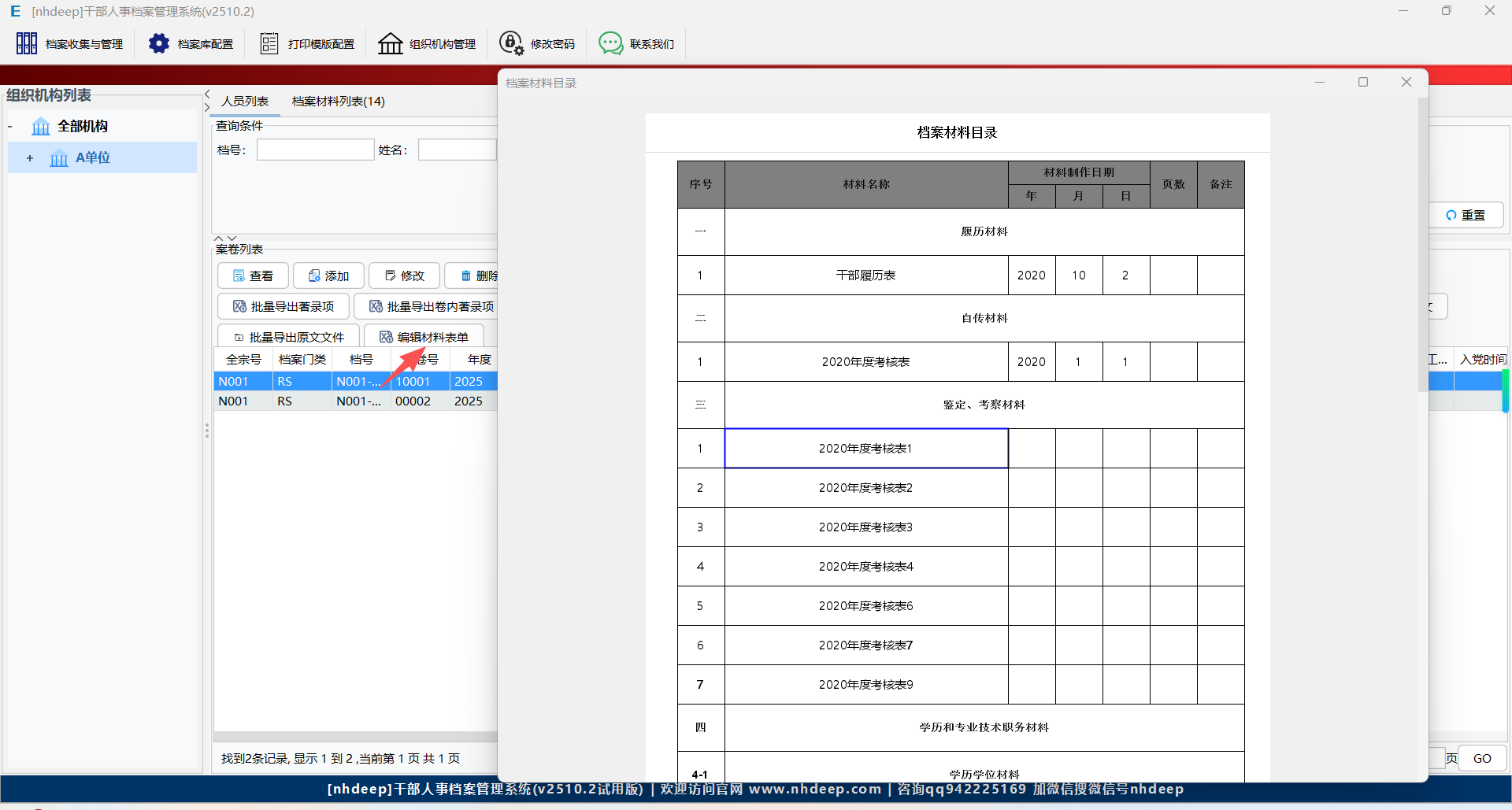
Task: Switch to the 档案材料列表(14) tab
Action: tap(338, 101)
